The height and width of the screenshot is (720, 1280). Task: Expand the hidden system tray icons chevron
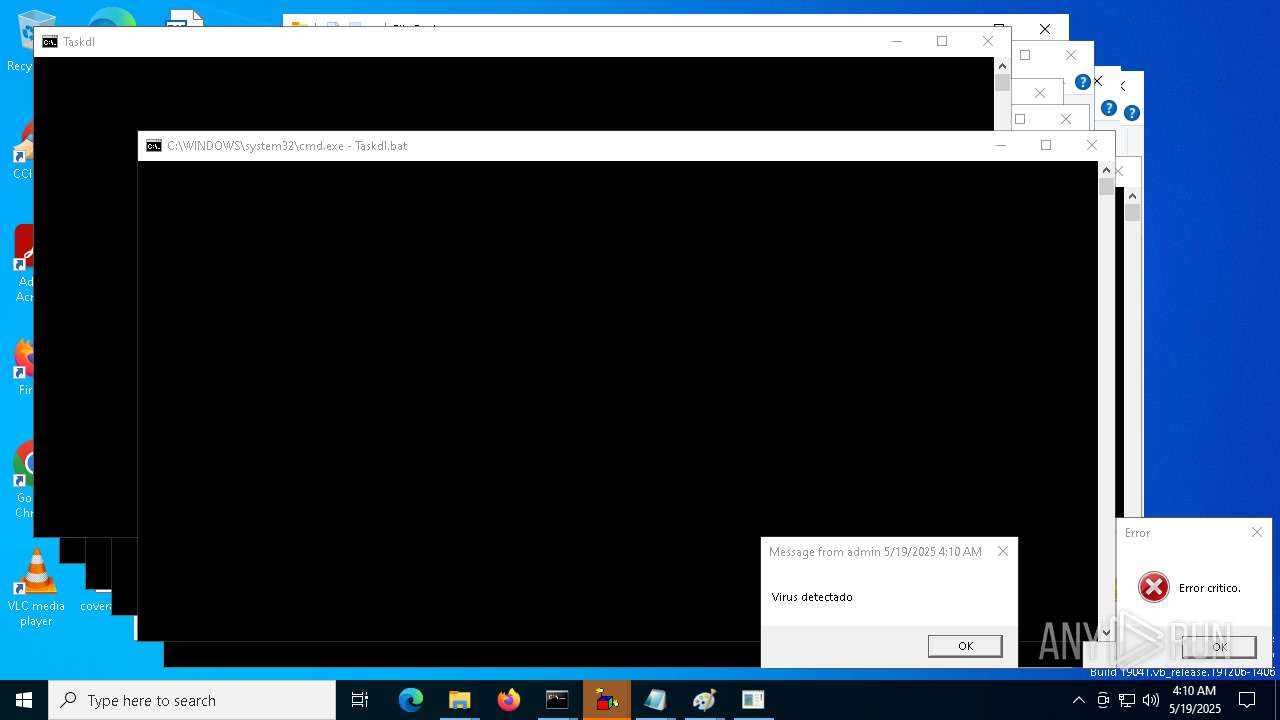click(1078, 700)
